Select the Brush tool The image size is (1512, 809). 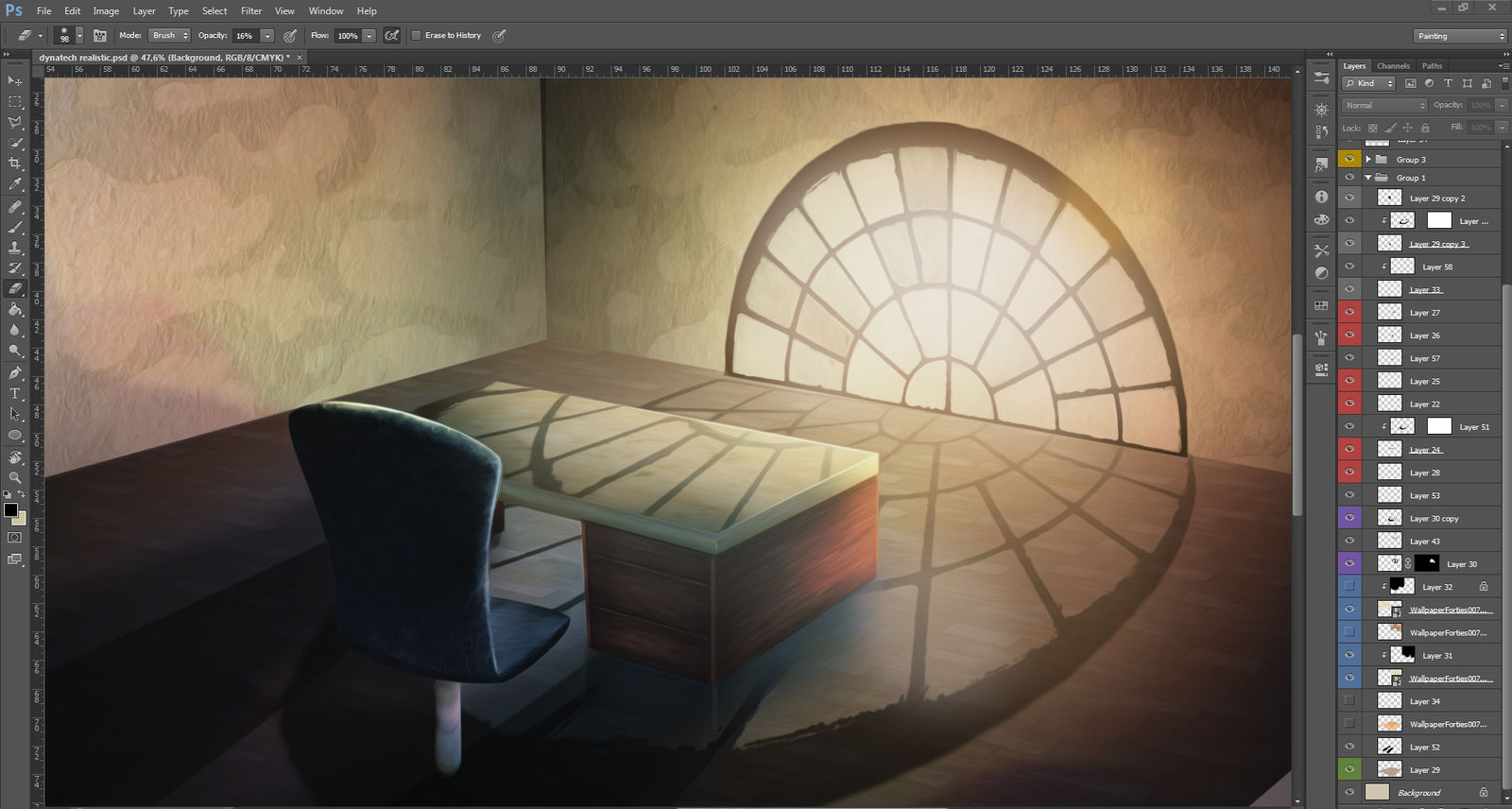click(15, 227)
